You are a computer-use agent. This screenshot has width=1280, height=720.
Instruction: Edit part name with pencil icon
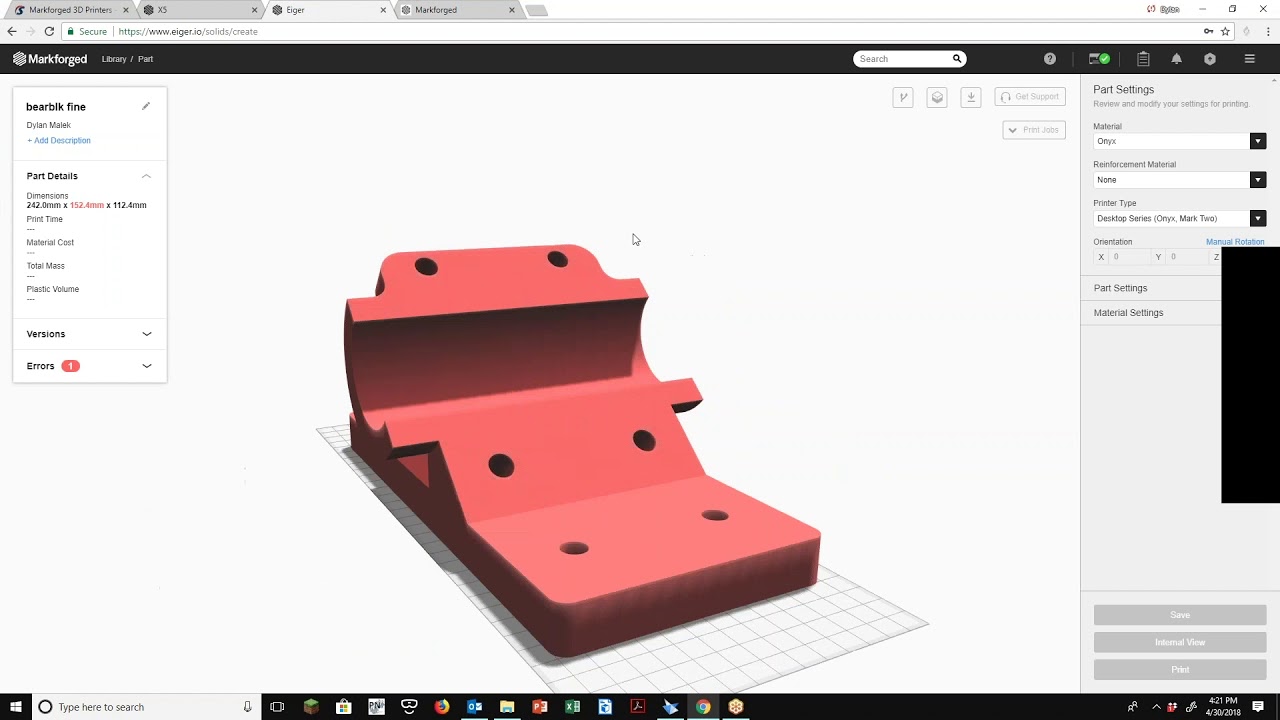[146, 106]
